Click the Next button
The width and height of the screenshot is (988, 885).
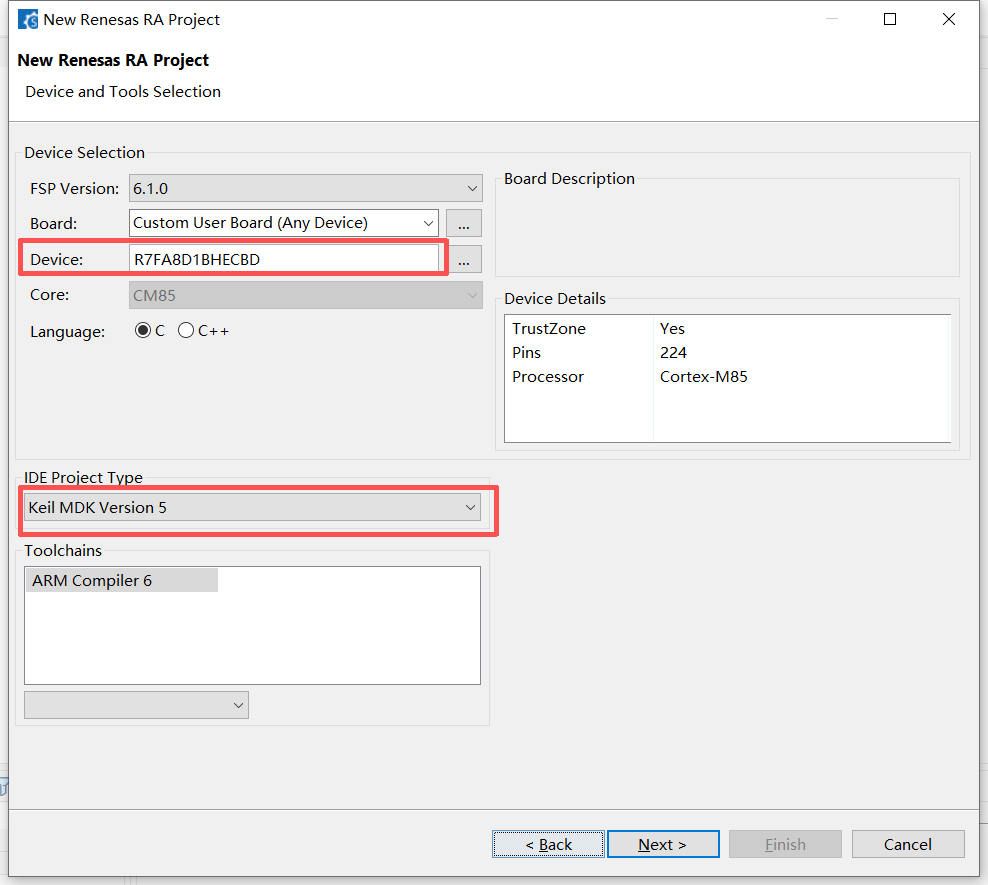point(663,844)
